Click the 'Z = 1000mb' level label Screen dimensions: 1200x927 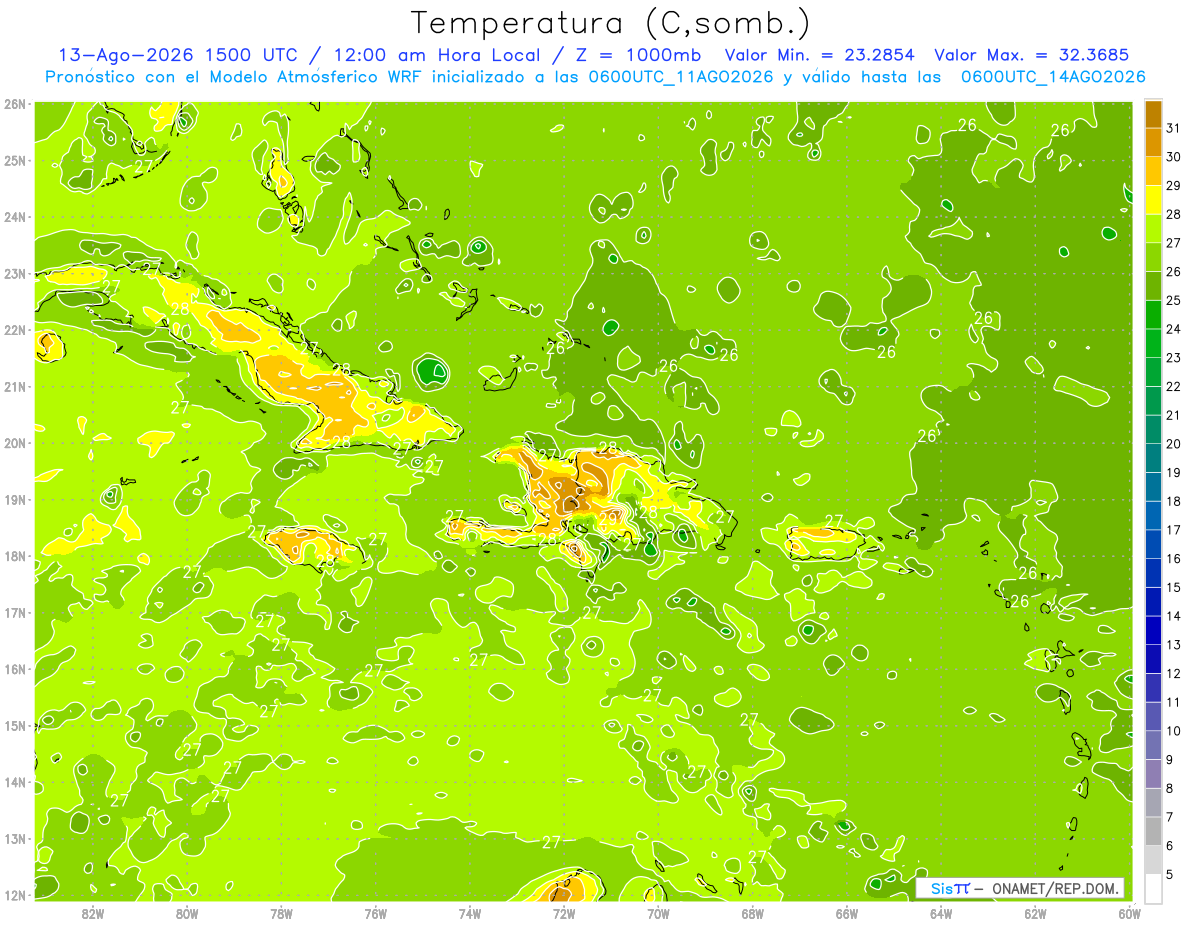click(641, 55)
